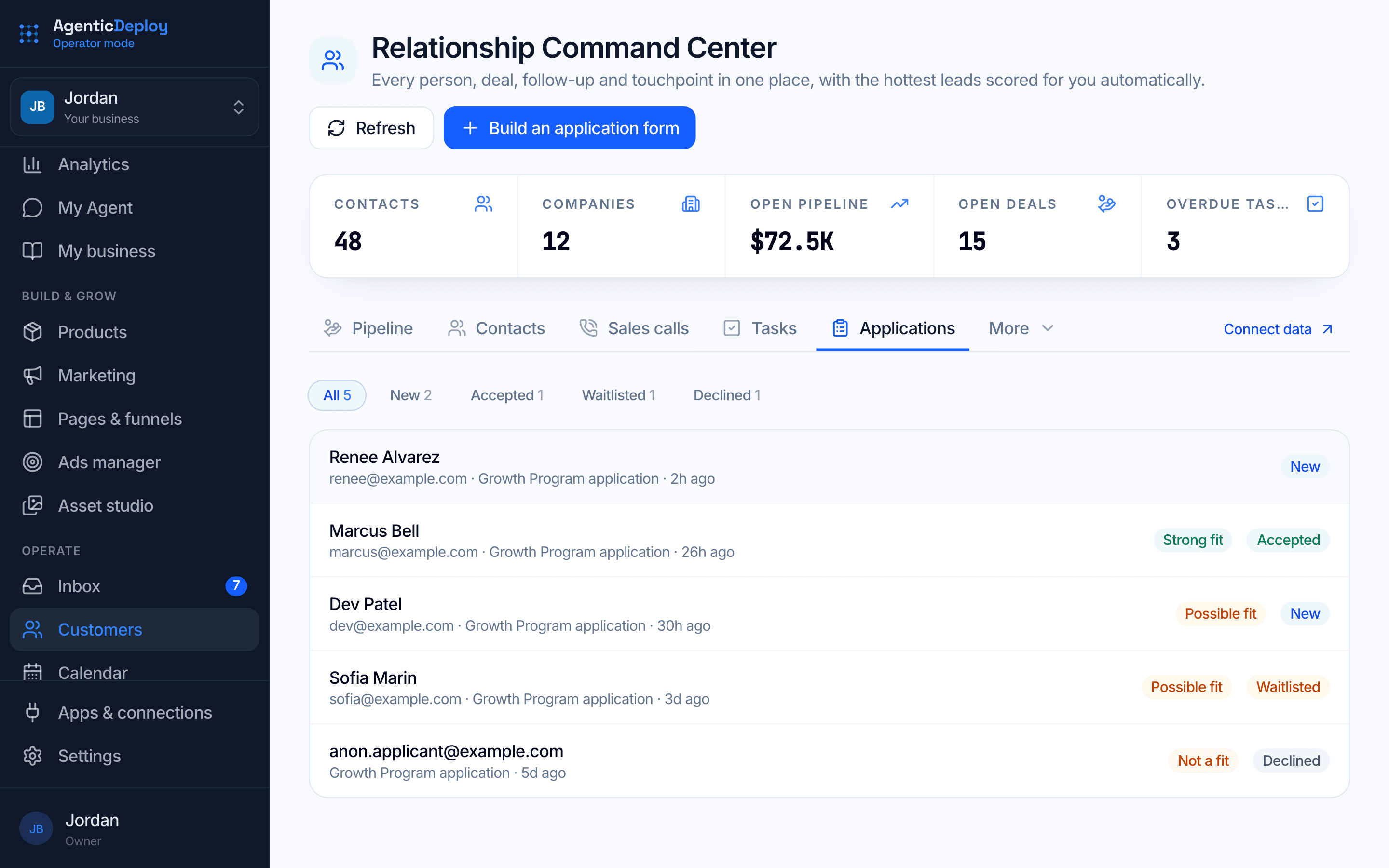
Task: Open Settings gear in sidebar
Action: [x=134, y=756]
